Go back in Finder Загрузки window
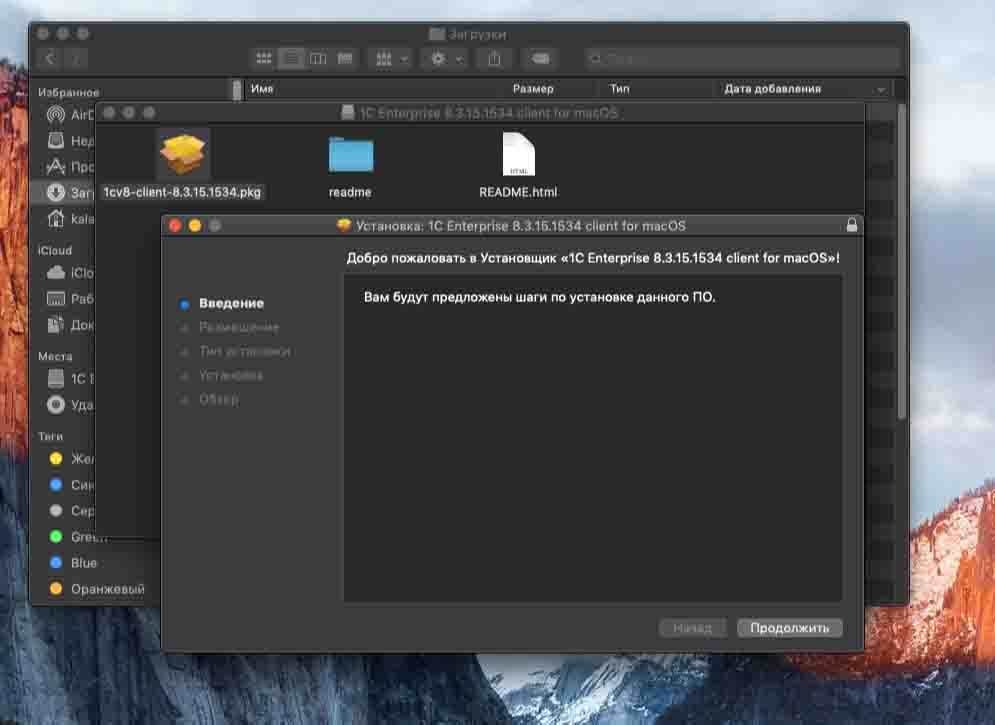 [50, 59]
